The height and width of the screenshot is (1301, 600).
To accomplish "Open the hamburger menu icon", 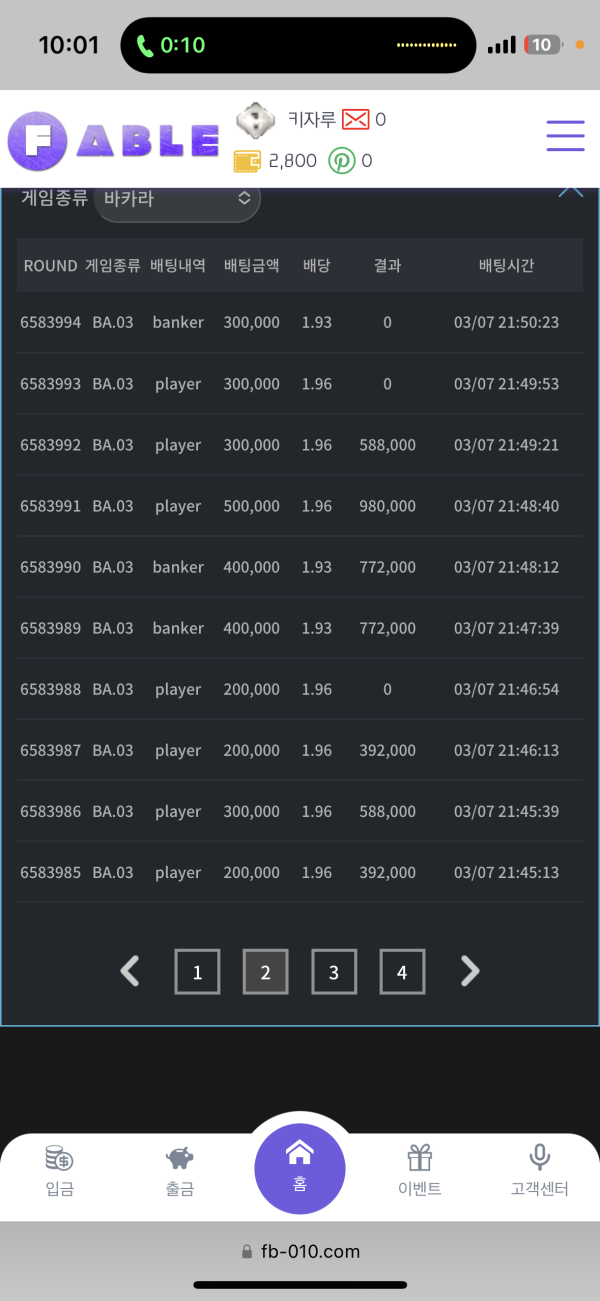I will 565,136.
